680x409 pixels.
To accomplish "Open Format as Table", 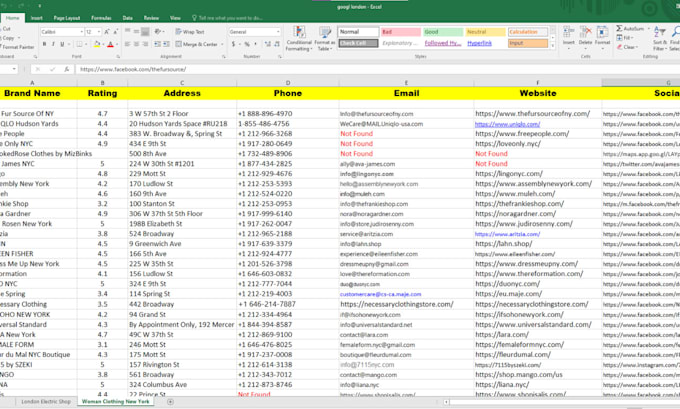I will click(324, 39).
